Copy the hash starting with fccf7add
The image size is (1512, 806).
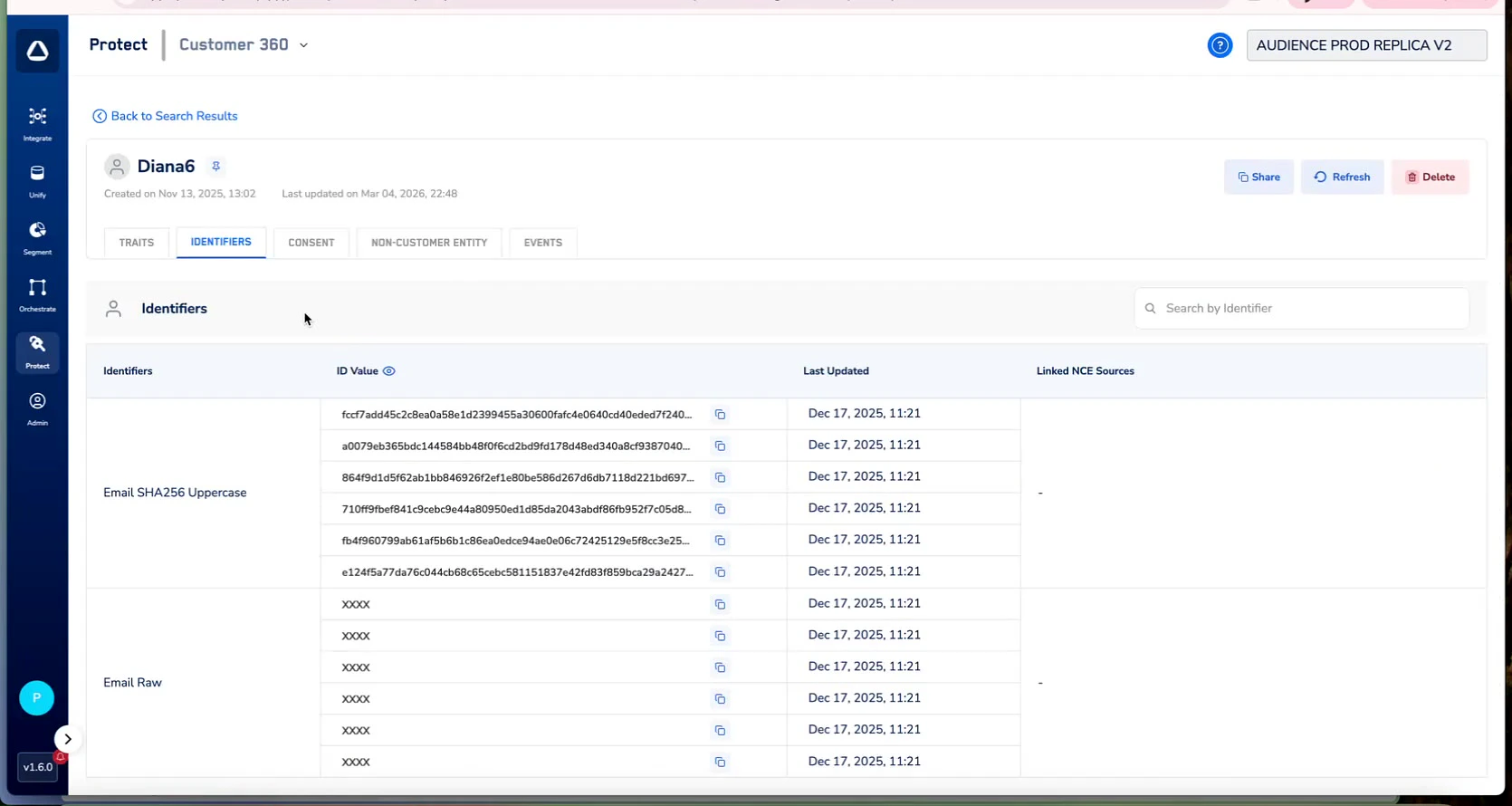pyautogui.click(x=720, y=415)
